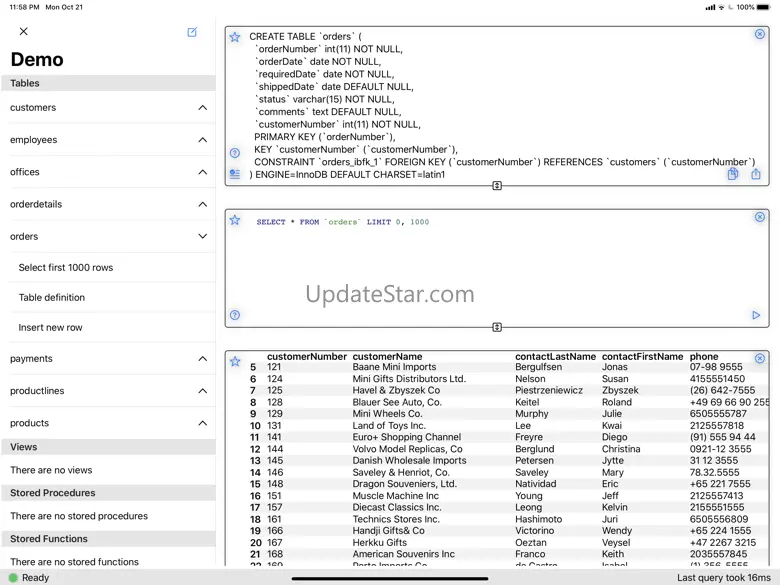
Task: Click the Mini Wheels Co. customer name
Action: pos(387,413)
